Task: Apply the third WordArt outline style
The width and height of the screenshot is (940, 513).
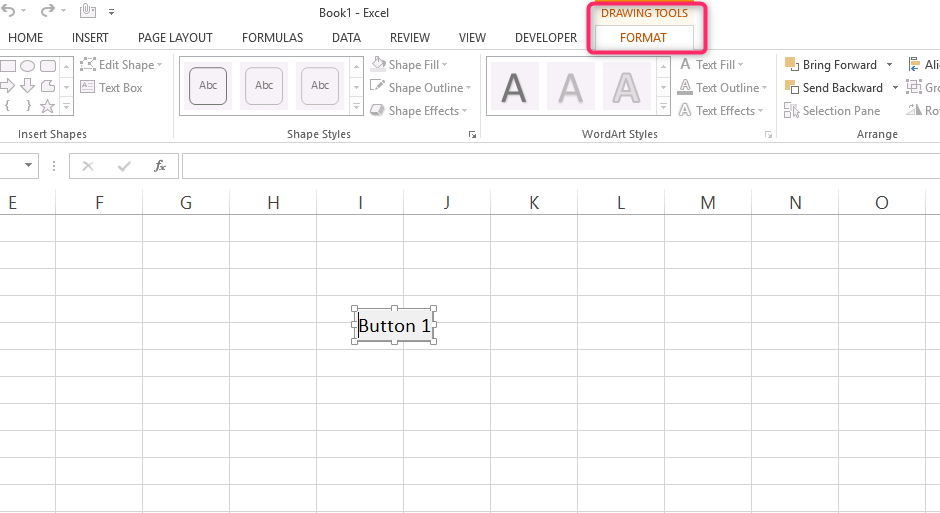Action: pos(626,87)
